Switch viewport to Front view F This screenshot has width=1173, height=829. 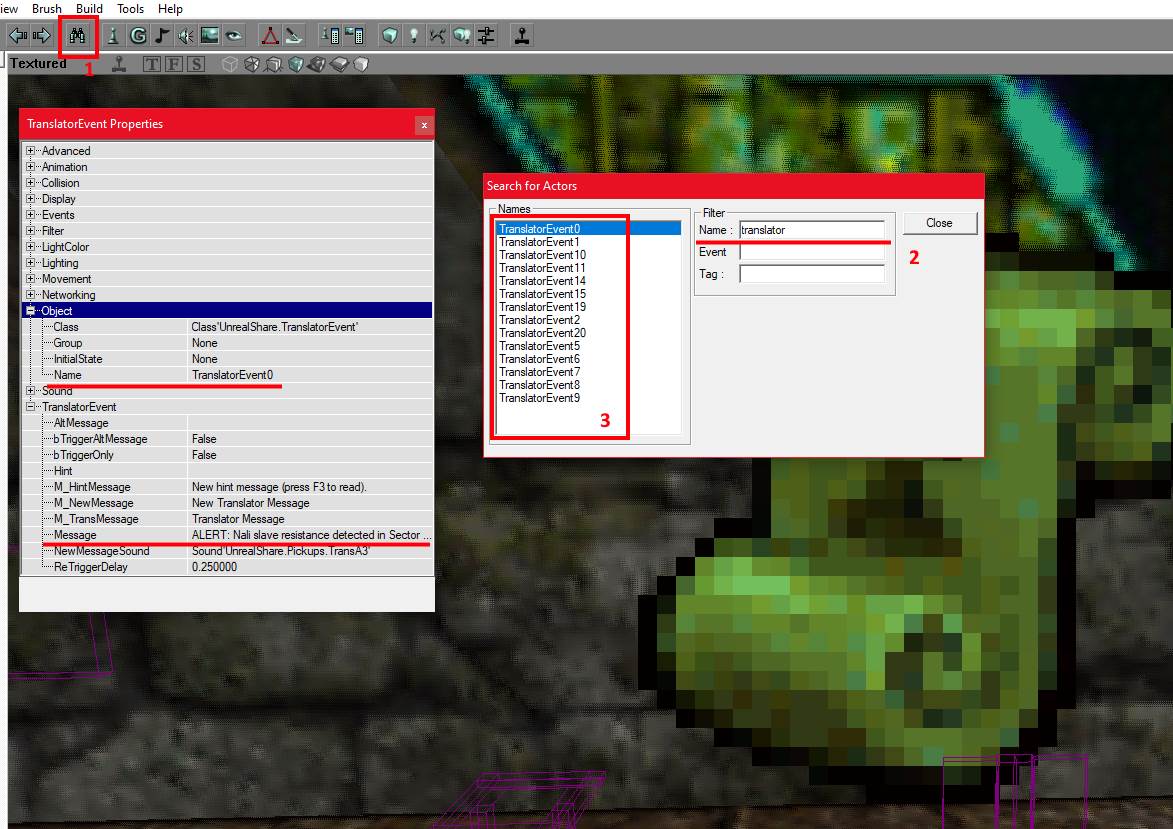click(174, 64)
